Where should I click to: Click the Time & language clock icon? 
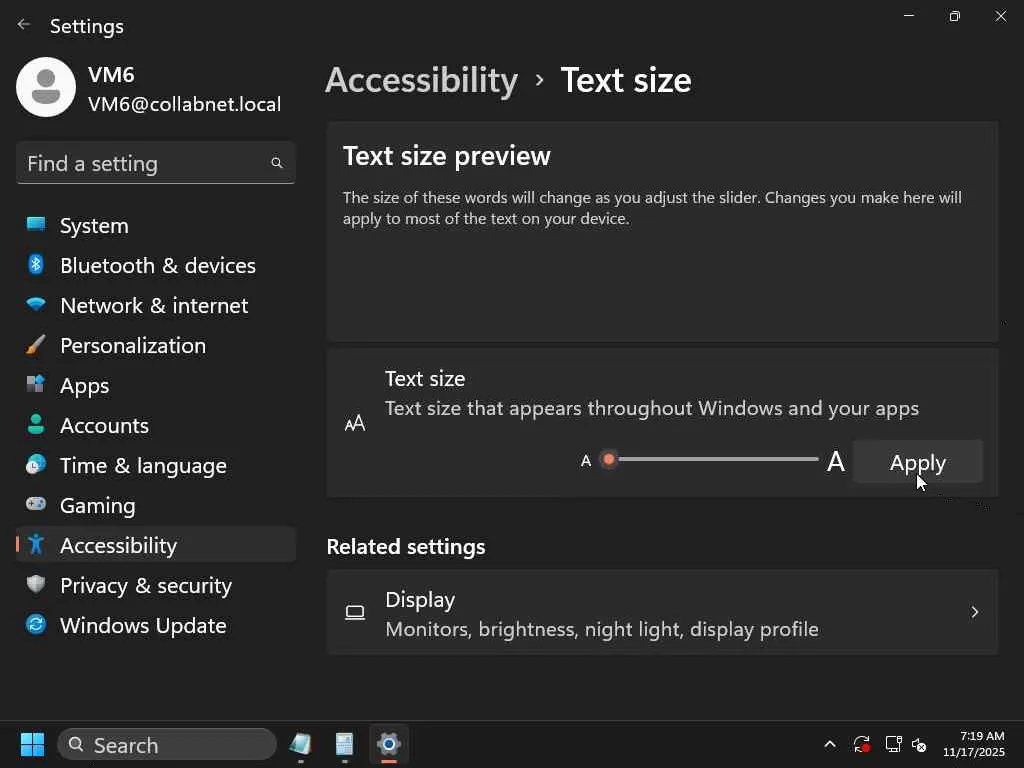click(36, 464)
